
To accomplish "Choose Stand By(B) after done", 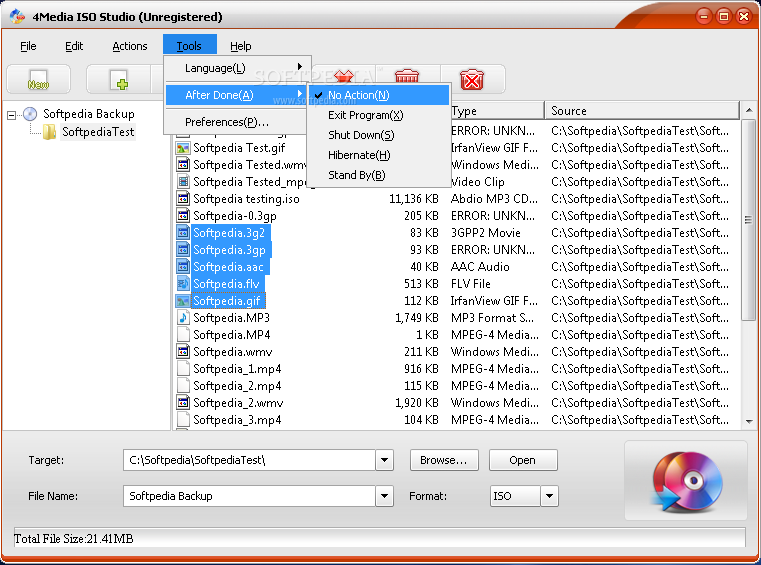I will (379, 175).
